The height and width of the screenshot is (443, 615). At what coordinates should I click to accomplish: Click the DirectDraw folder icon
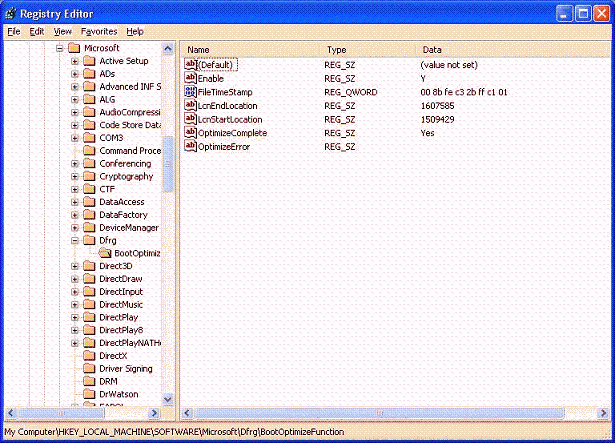[89, 279]
